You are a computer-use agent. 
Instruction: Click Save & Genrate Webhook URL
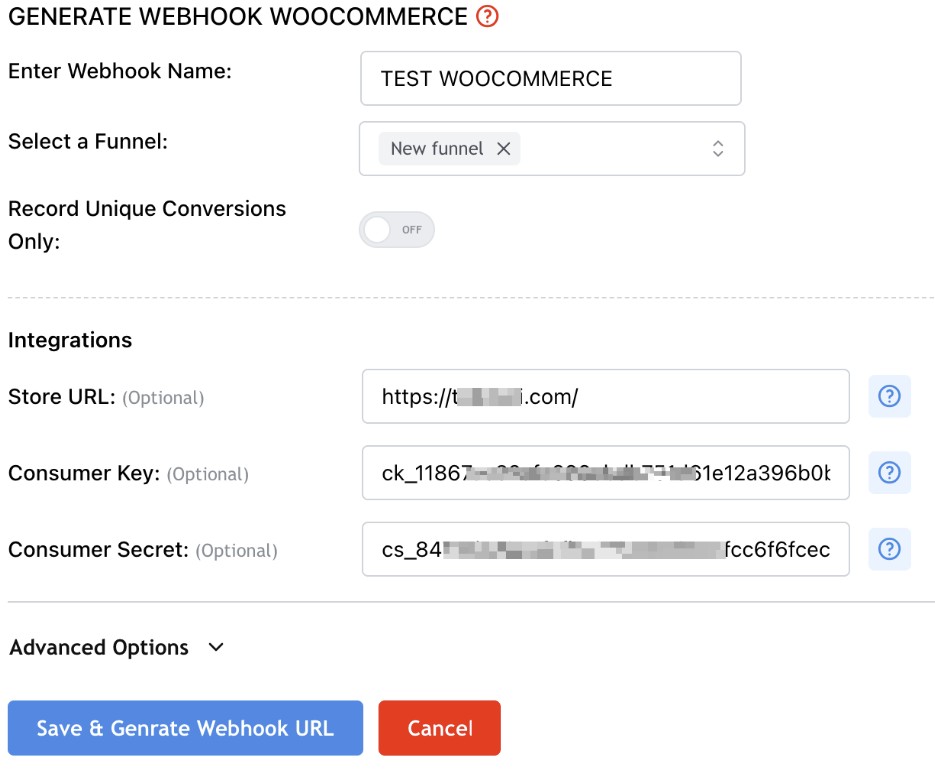coord(185,728)
